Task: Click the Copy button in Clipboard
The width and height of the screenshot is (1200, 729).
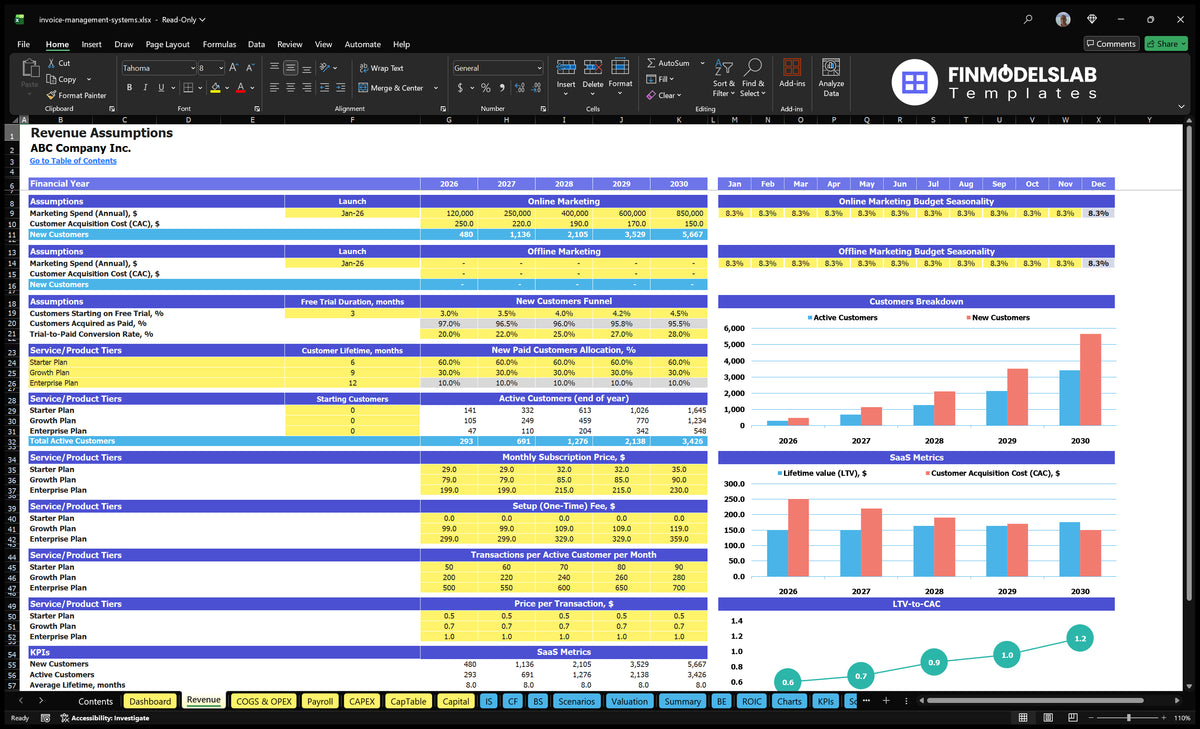Action: (61, 79)
